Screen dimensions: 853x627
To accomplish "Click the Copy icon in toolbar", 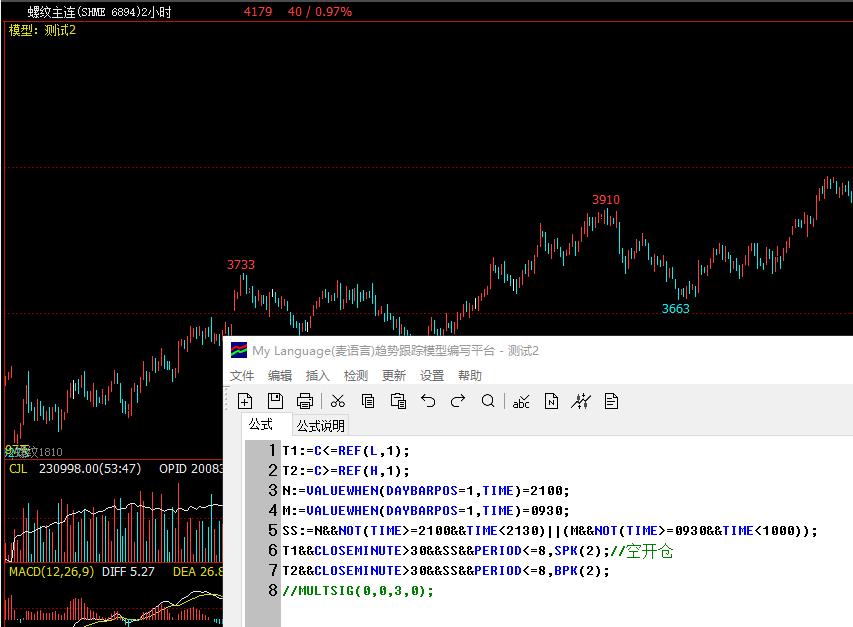I will coord(368,401).
